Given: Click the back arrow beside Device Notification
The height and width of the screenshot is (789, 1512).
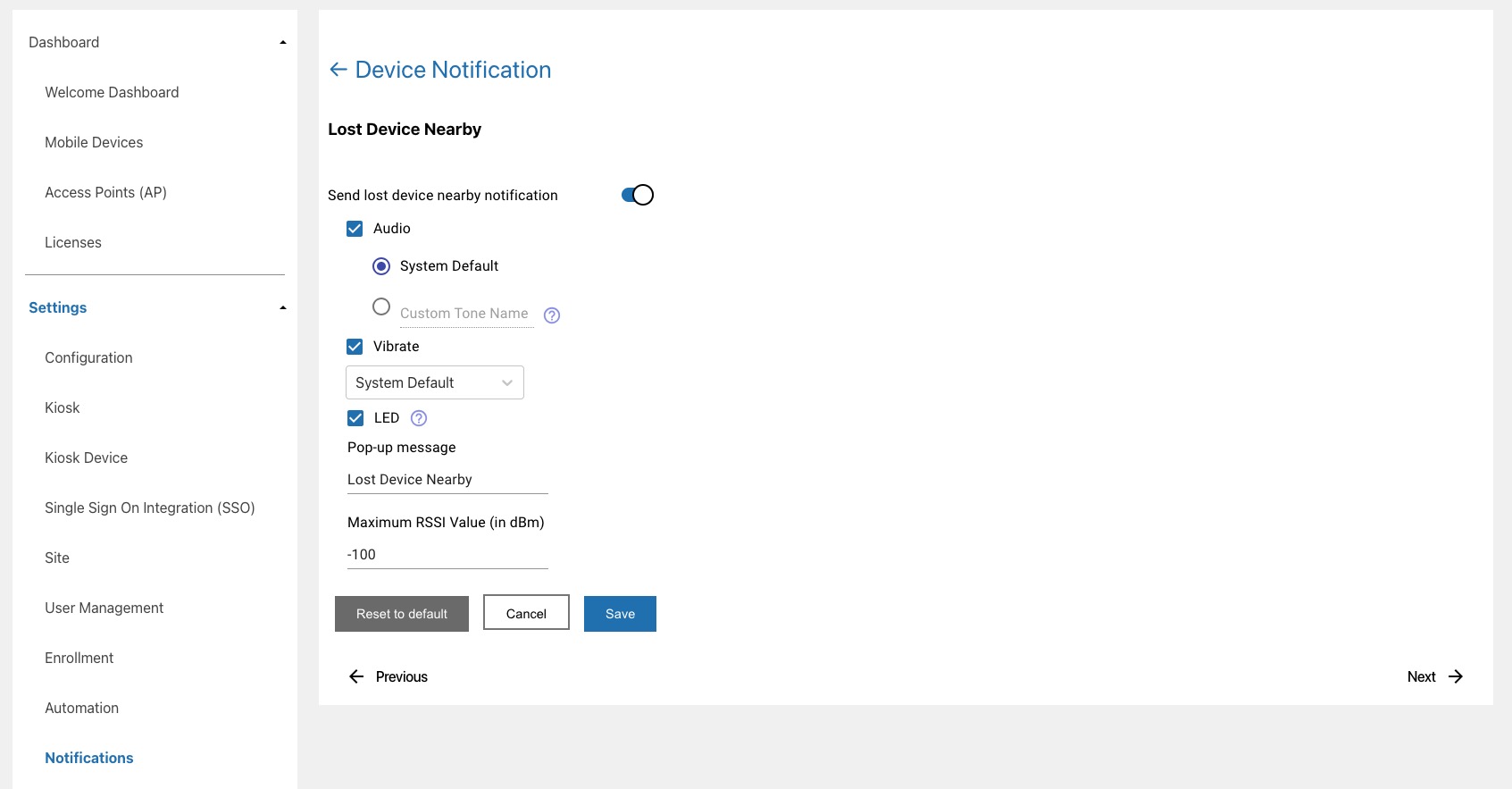Looking at the screenshot, I should click(338, 70).
